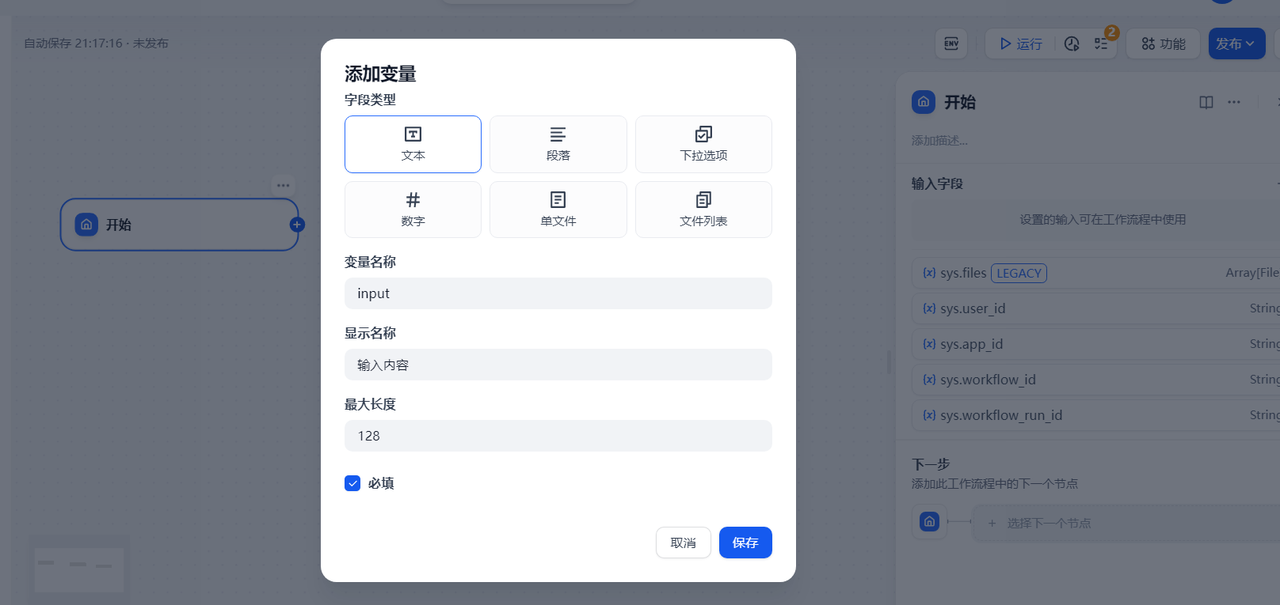Click the sys.workflow_run_id variable row
Image resolution: width=1280 pixels, height=605 pixels.
[1096, 415]
